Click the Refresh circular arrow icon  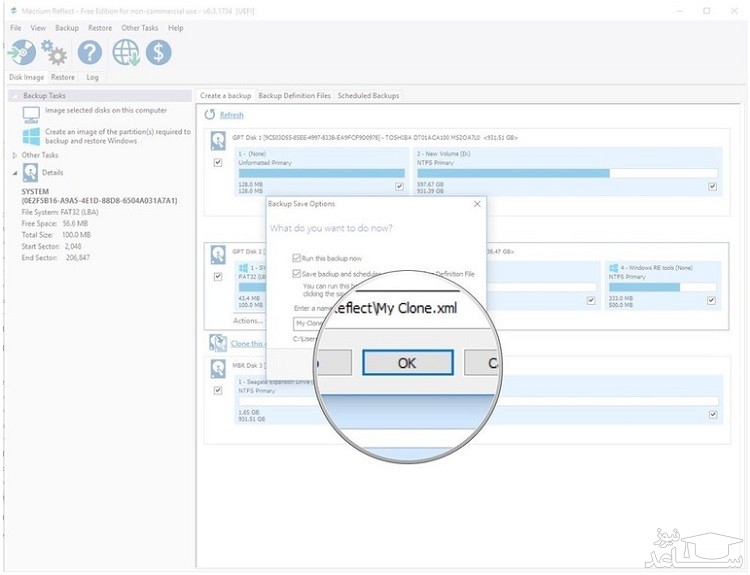click(210, 115)
